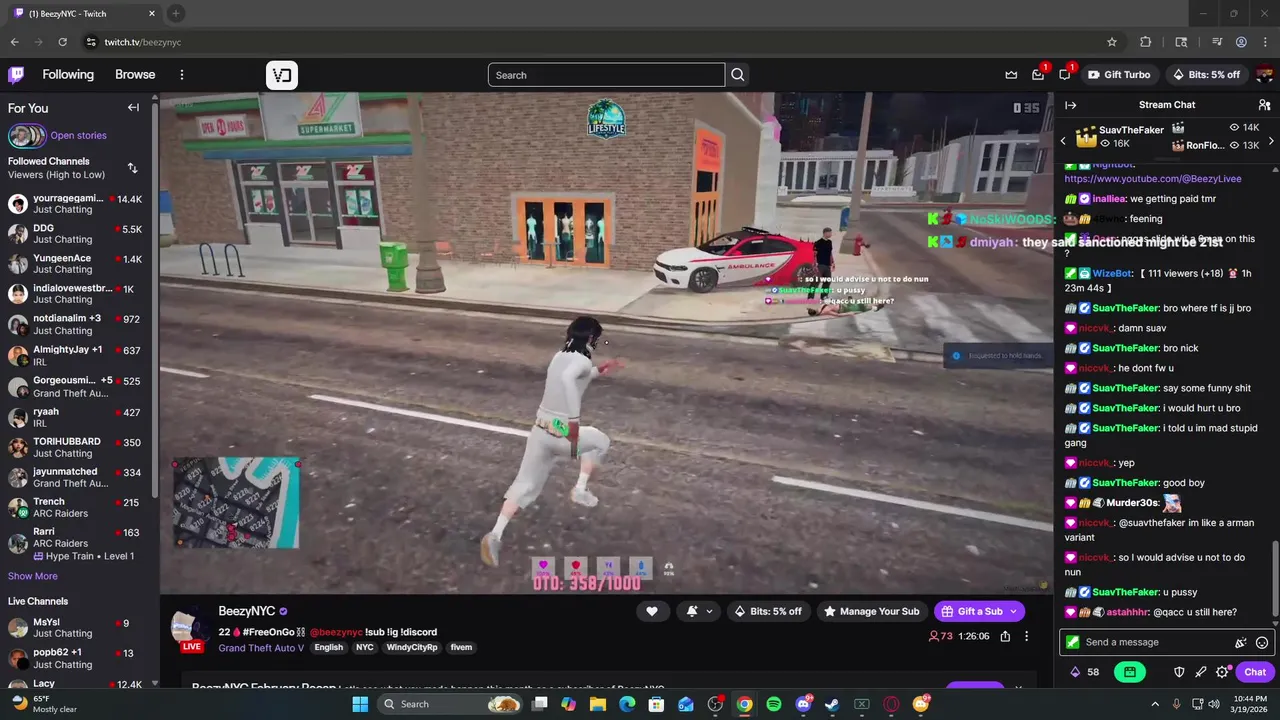Show previous gift leaderboard entry

click(x=1063, y=141)
